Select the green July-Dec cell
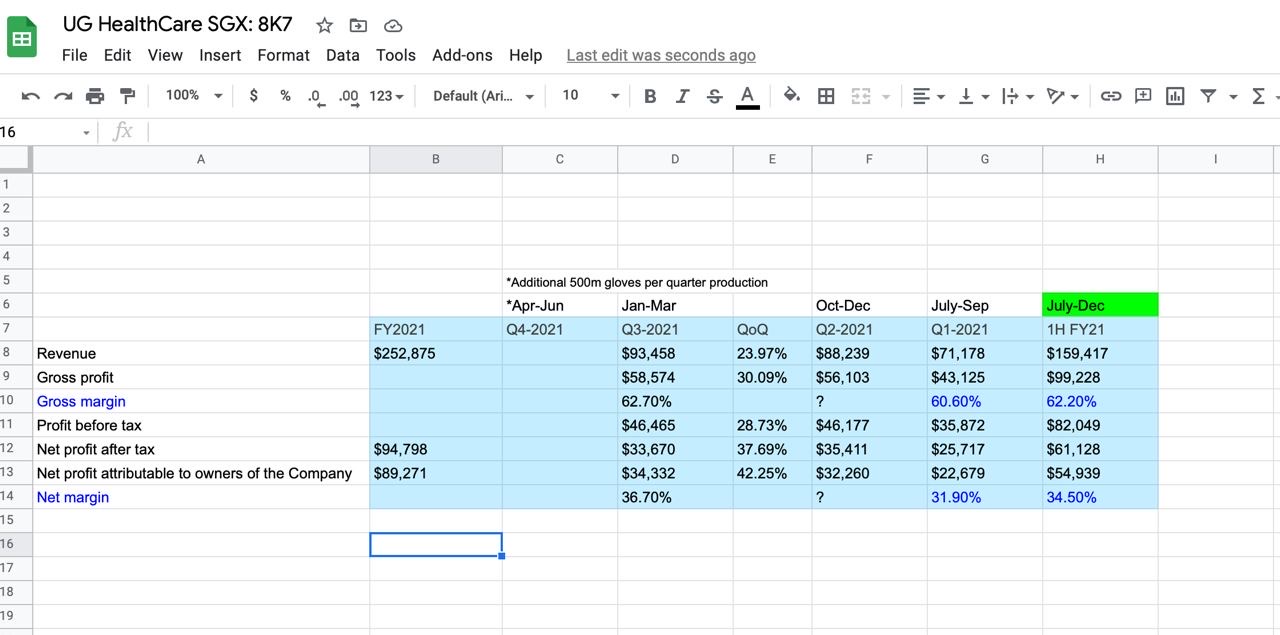 click(x=1099, y=305)
